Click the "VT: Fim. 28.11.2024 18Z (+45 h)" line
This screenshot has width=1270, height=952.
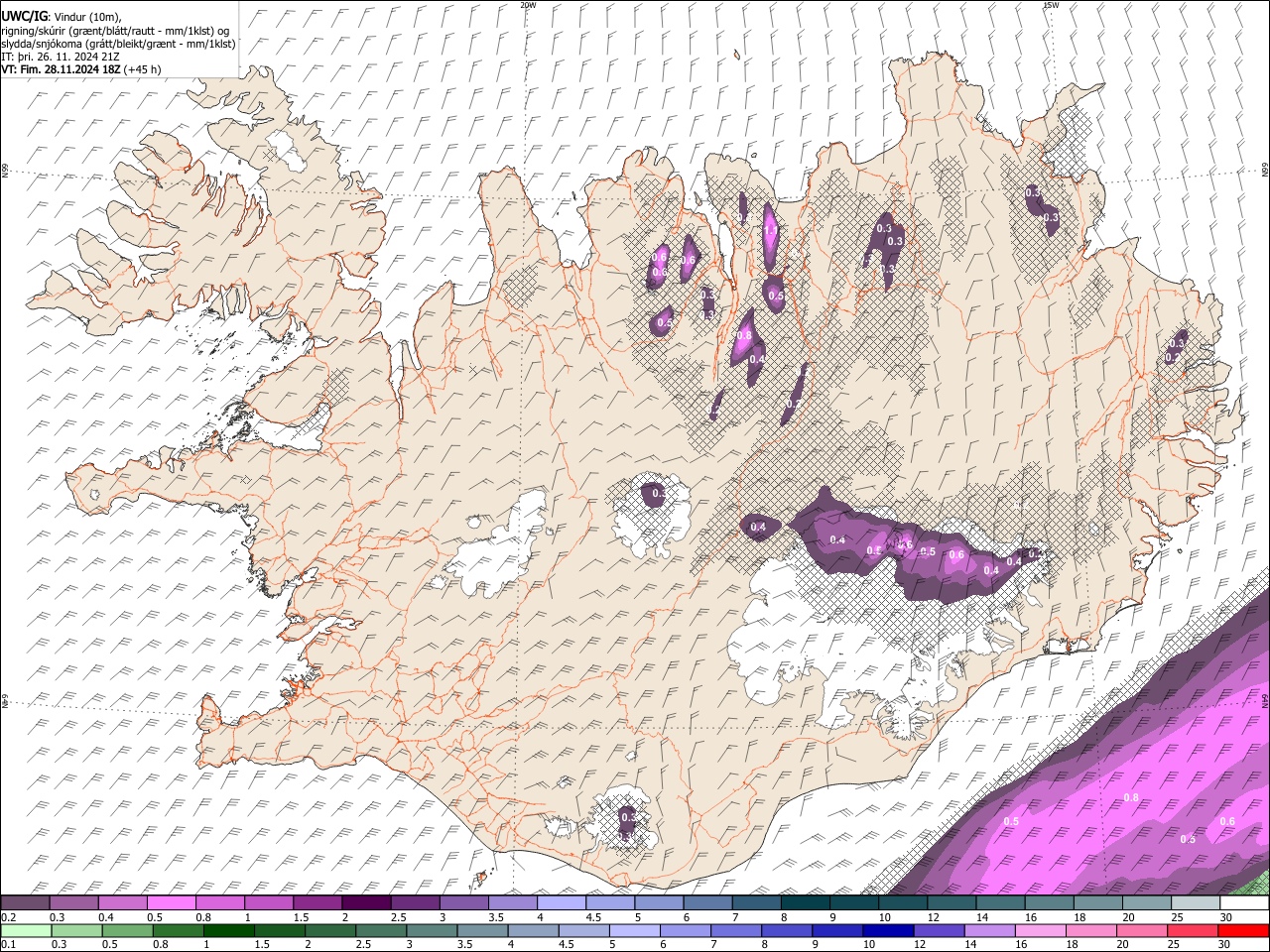click(80, 69)
